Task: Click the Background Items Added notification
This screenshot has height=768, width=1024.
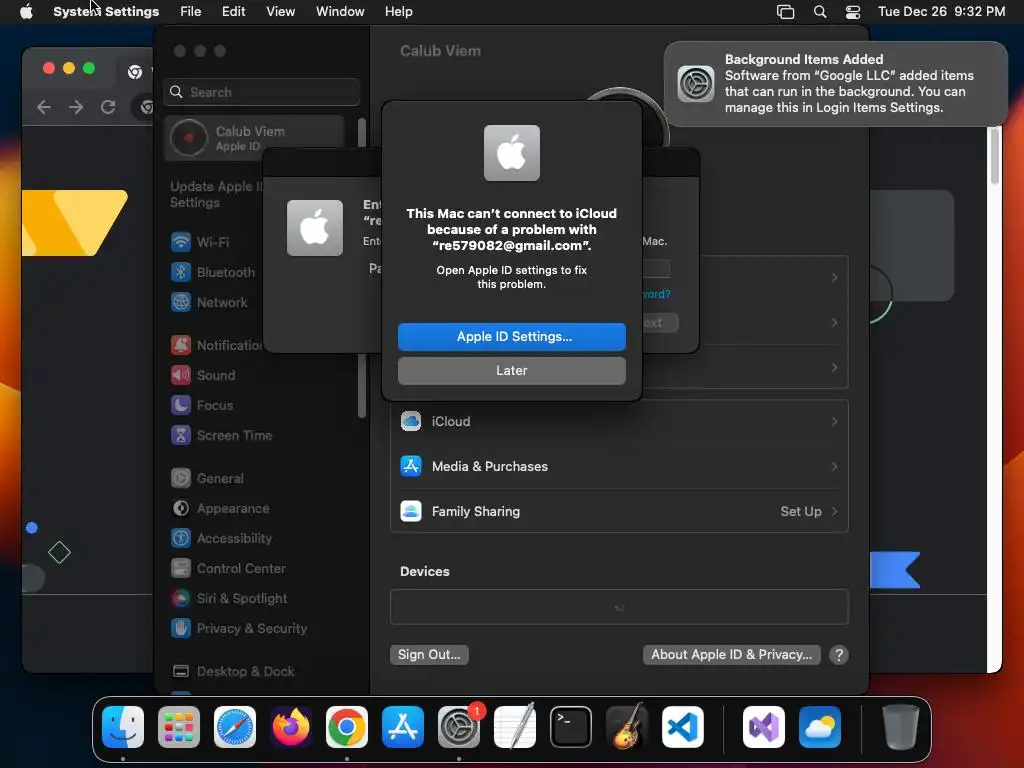Action: pos(836,84)
